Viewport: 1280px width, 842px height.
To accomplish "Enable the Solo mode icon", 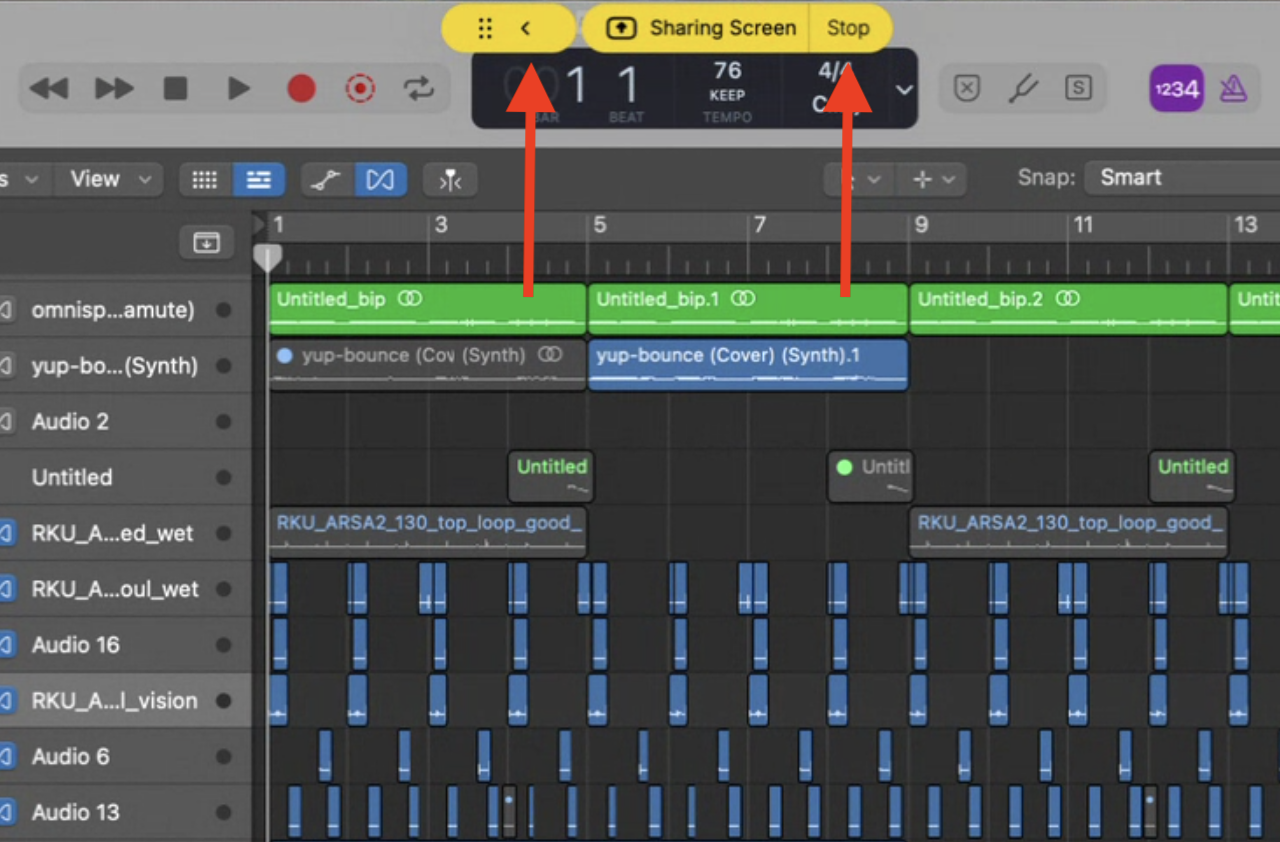I will [x=1078, y=88].
